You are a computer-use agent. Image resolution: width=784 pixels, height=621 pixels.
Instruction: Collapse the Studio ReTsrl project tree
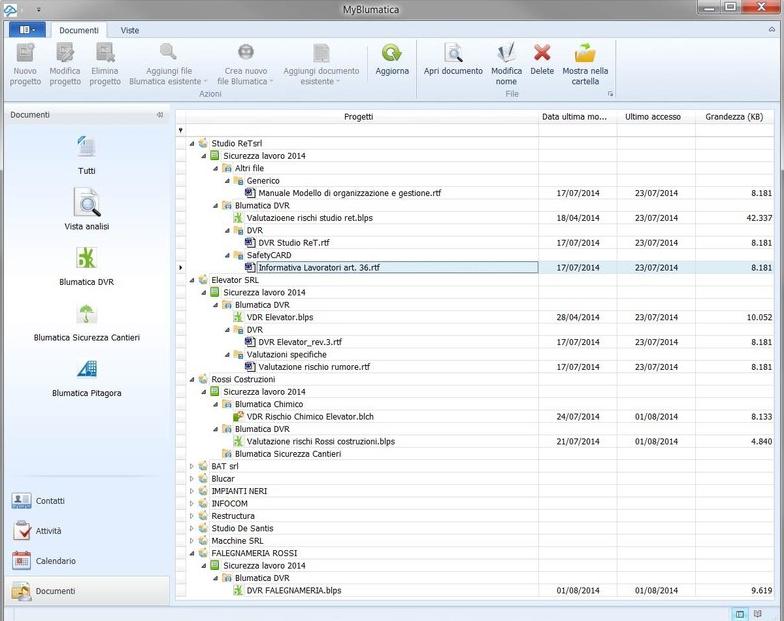[193, 144]
